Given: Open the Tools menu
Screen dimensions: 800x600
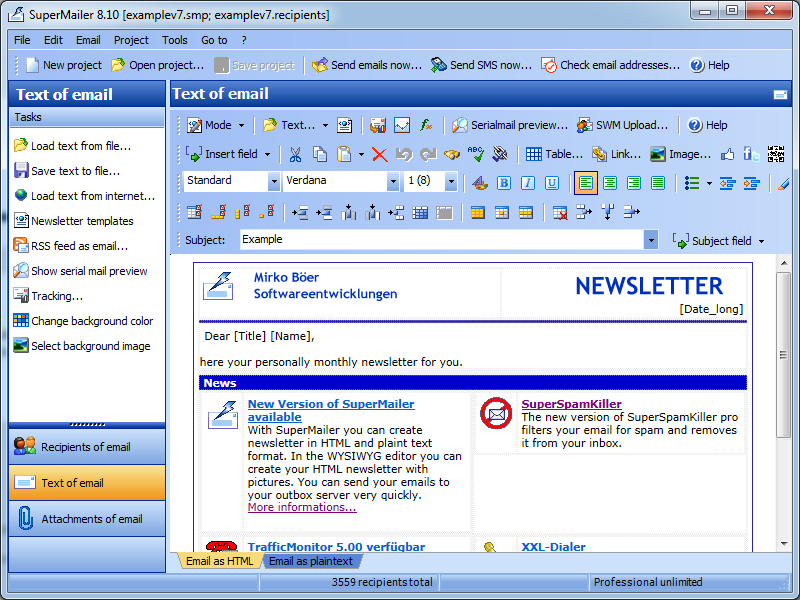Looking at the screenshot, I should (174, 40).
